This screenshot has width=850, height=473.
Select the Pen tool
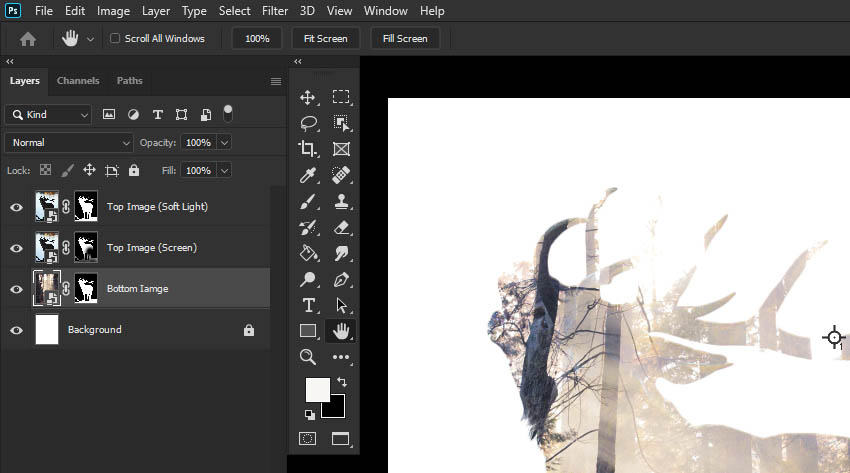coord(341,279)
